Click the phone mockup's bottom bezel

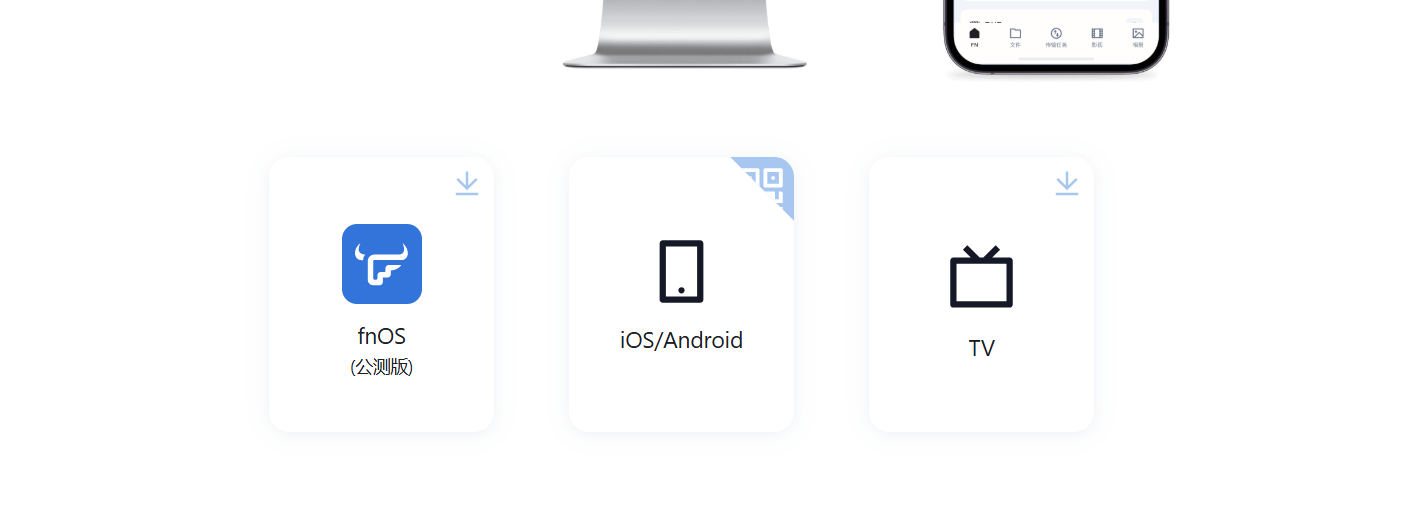point(1056,68)
